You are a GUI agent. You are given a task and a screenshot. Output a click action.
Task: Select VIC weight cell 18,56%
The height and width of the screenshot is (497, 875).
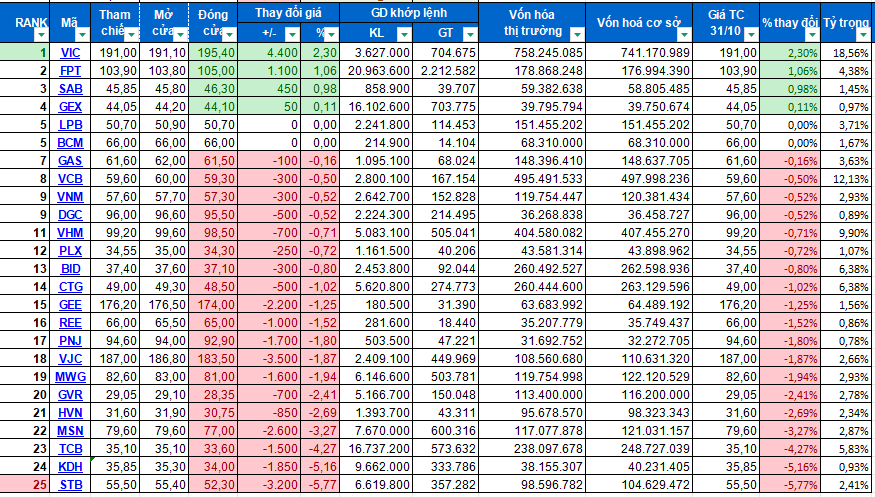[847, 54]
